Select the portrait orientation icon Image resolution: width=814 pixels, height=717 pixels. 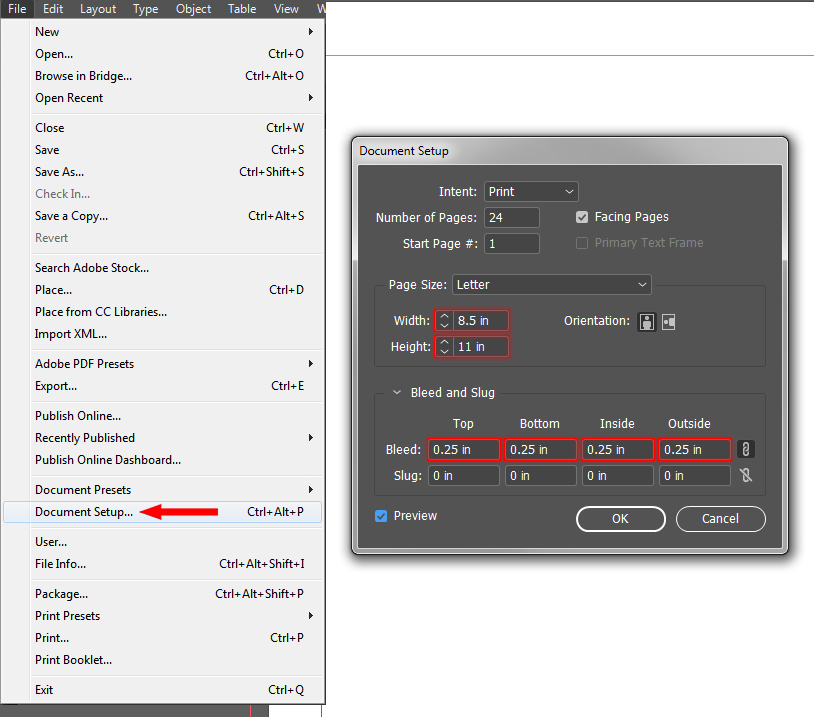[646, 321]
